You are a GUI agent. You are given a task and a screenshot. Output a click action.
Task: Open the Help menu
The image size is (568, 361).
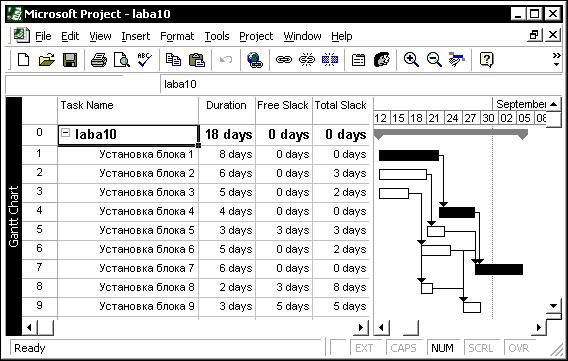tap(342, 36)
